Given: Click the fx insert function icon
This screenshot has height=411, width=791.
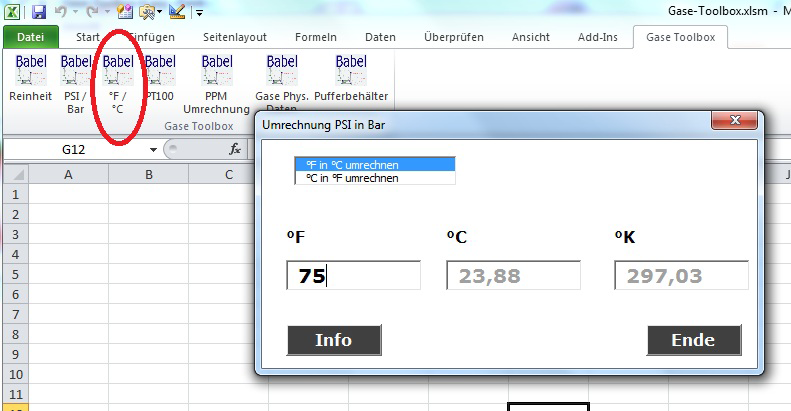Looking at the screenshot, I should [x=235, y=149].
